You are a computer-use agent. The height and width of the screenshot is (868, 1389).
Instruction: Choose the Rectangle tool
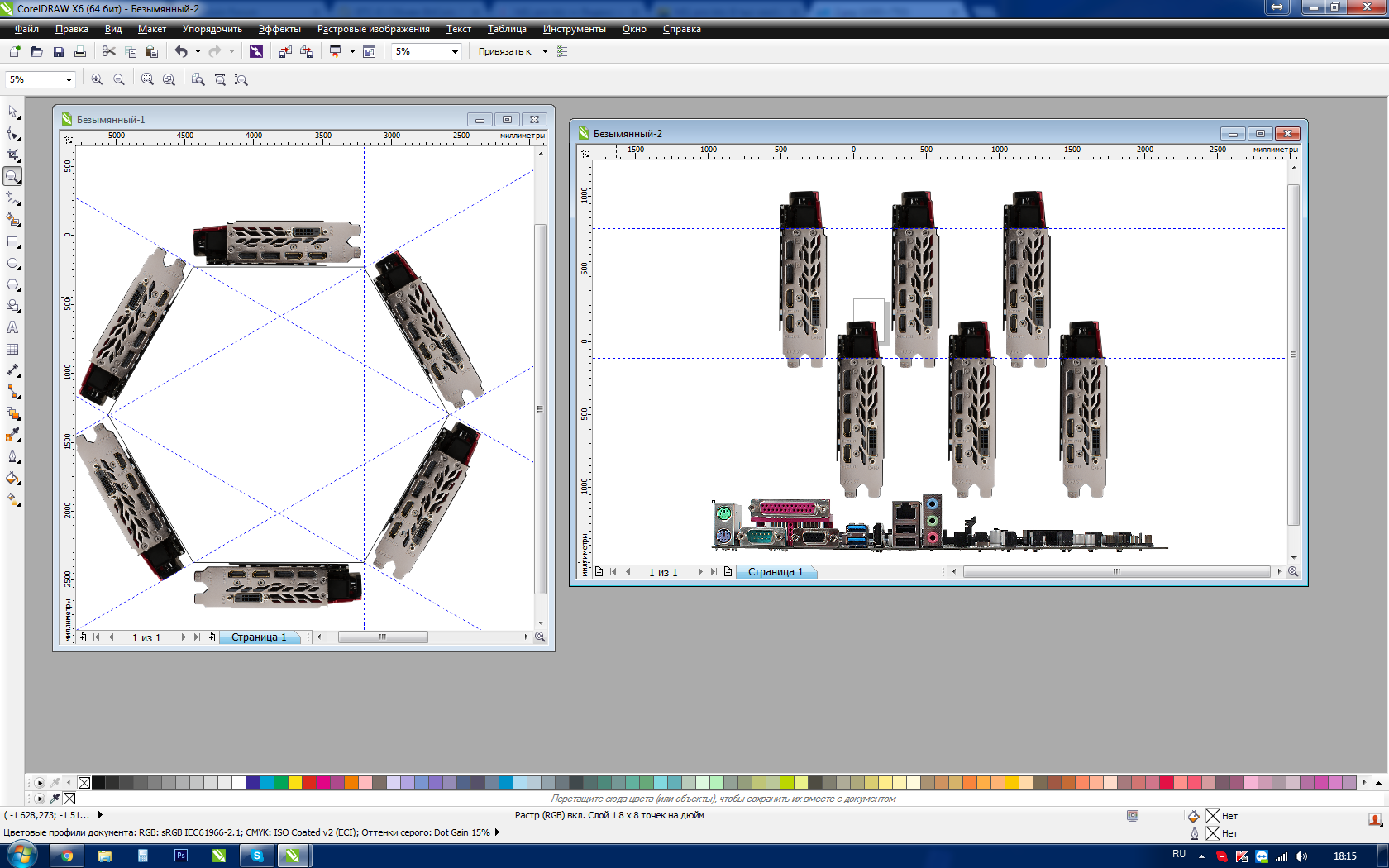12,242
